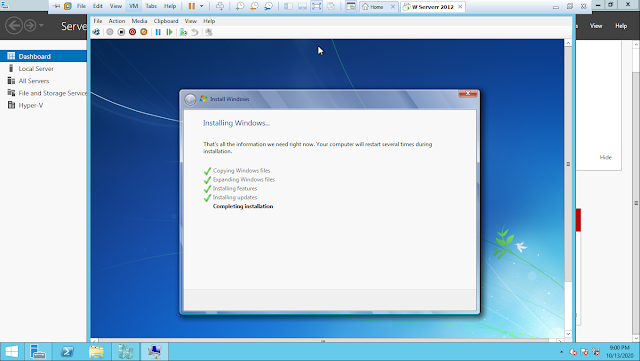Click the Start VM icon in Hyper-V toolbar

(x=110, y=32)
